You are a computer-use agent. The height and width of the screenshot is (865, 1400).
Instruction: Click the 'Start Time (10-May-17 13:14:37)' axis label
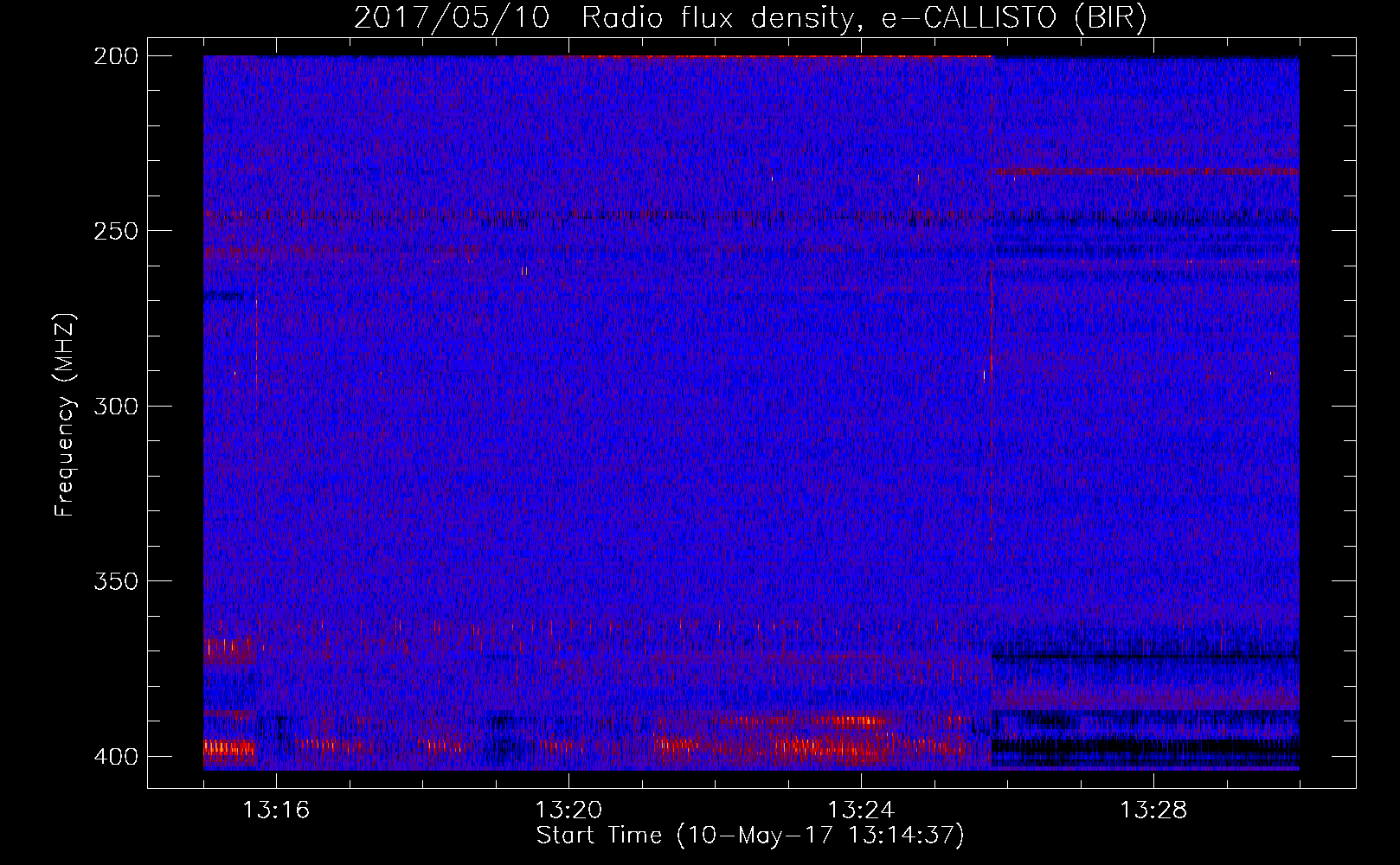tap(750, 836)
